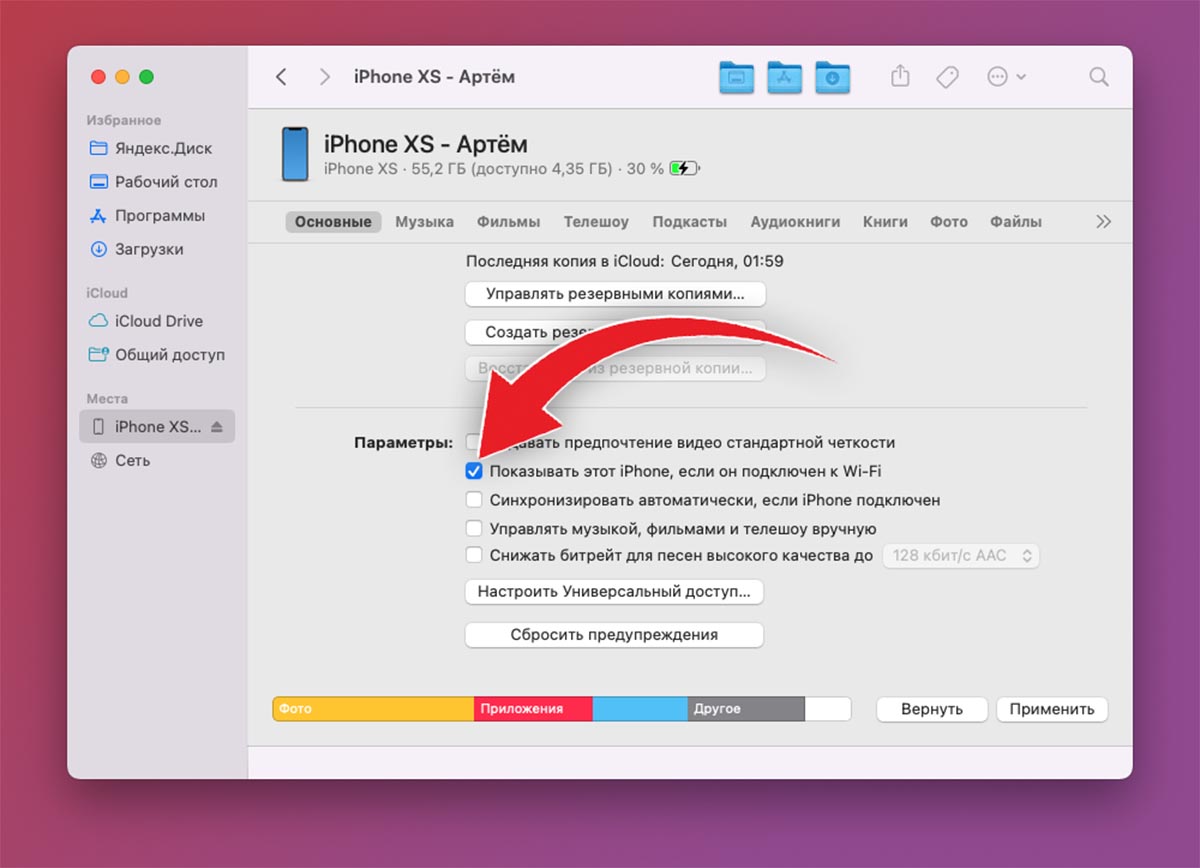Image resolution: width=1200 pixels, height=868 pixels.
Task: Click the yellow Фото storage segment
Action: (x=373, y=709)
